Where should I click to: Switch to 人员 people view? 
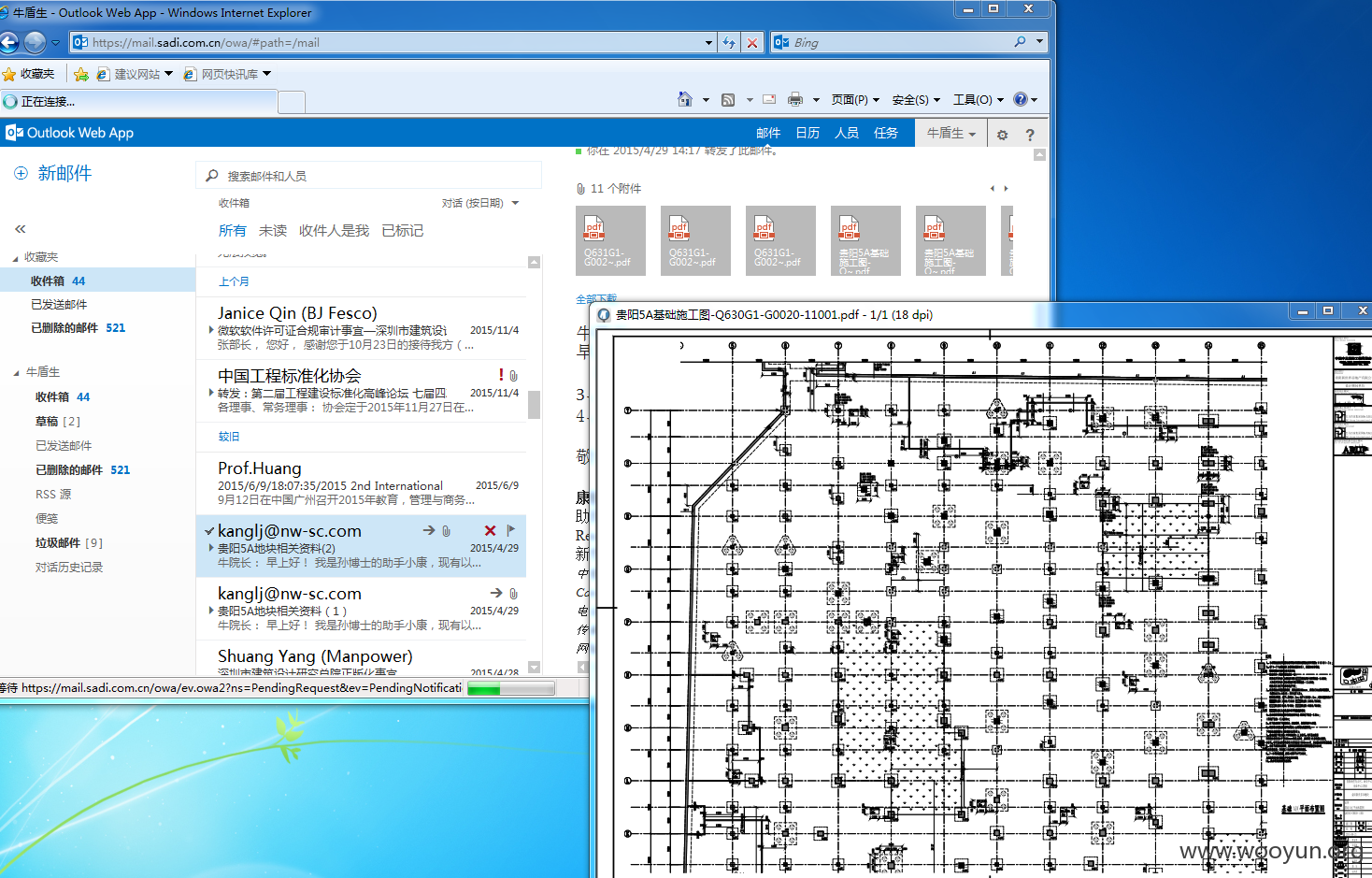(847, 133)
